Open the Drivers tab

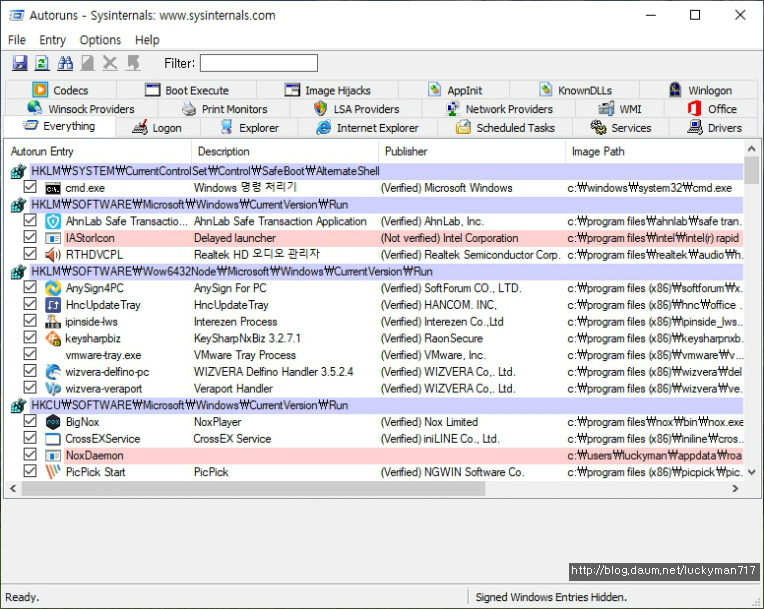[714, 128]
